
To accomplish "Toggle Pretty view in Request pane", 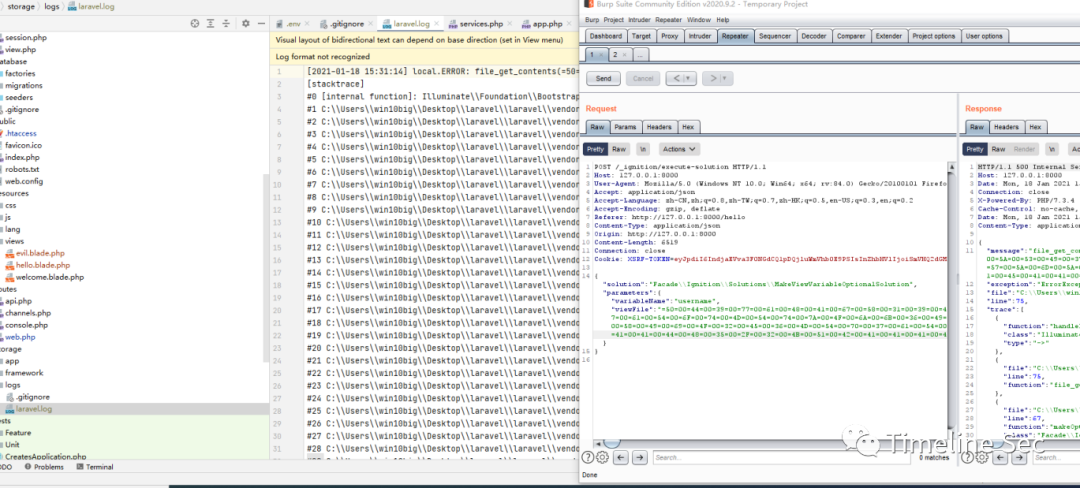I will 595,149.
